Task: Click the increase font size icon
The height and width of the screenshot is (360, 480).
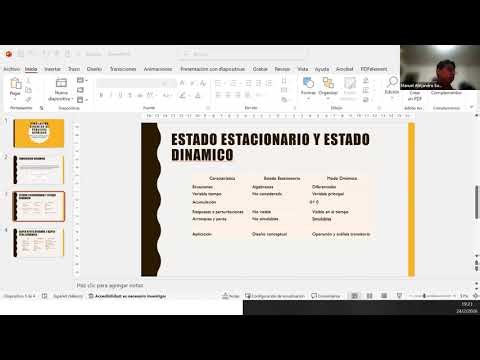Action: (182, 83)
